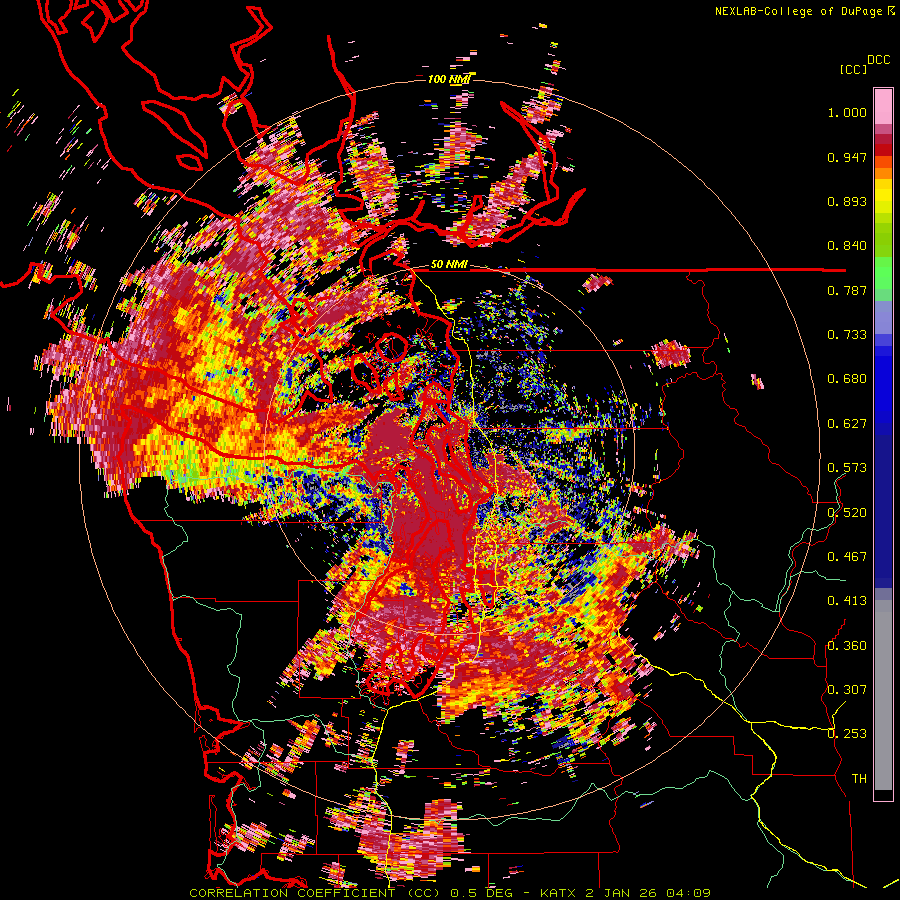Click the 0.413 scale value
This screenshot has width=900, height=900.
(847, 601)
